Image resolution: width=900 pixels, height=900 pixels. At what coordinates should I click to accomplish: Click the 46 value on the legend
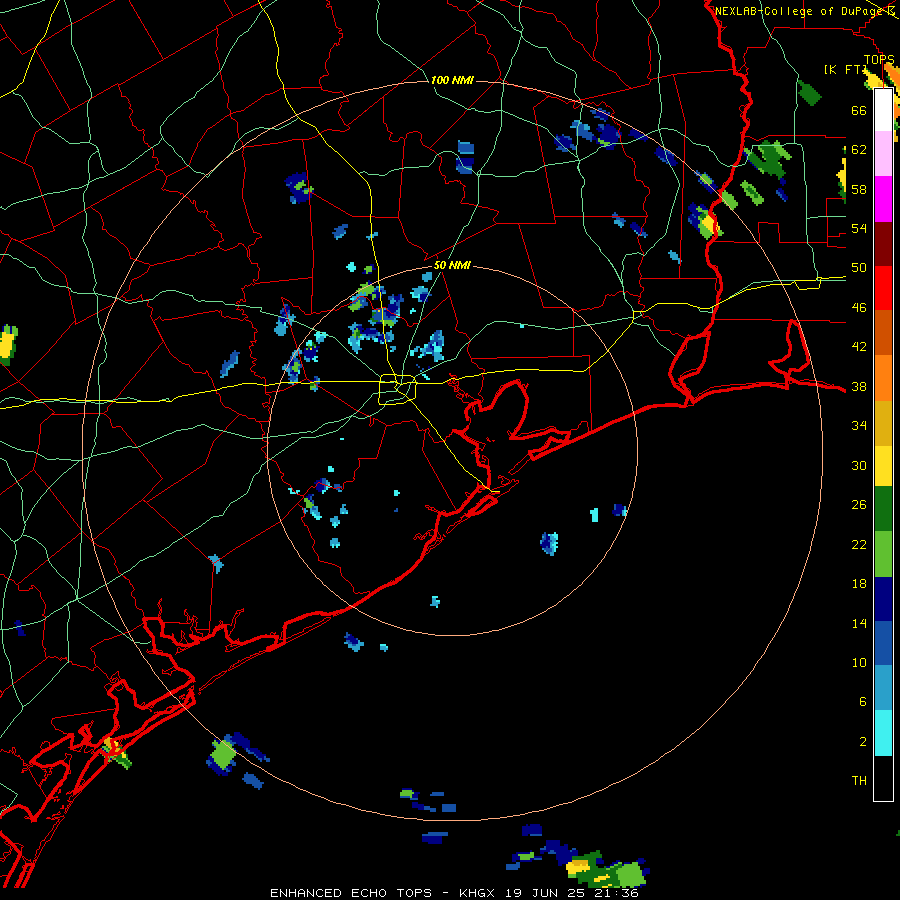coord(859,308)
